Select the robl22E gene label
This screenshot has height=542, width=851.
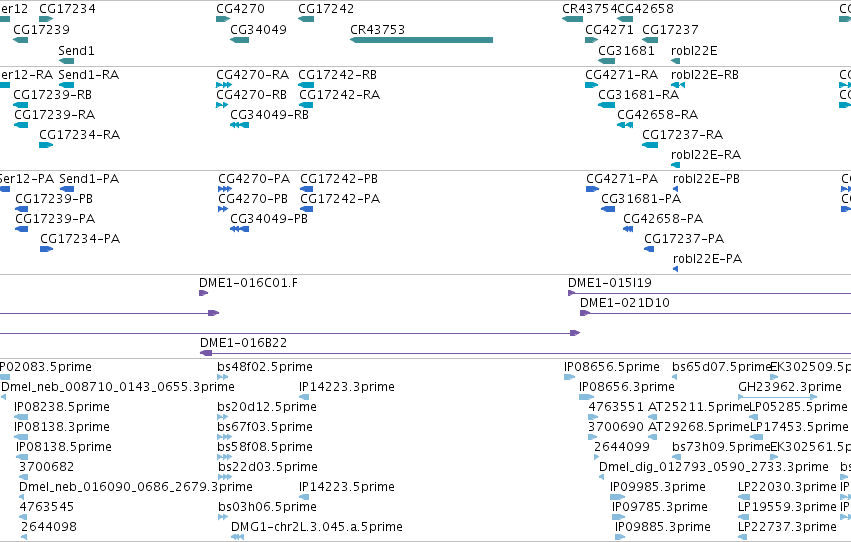tap(694, 50)
